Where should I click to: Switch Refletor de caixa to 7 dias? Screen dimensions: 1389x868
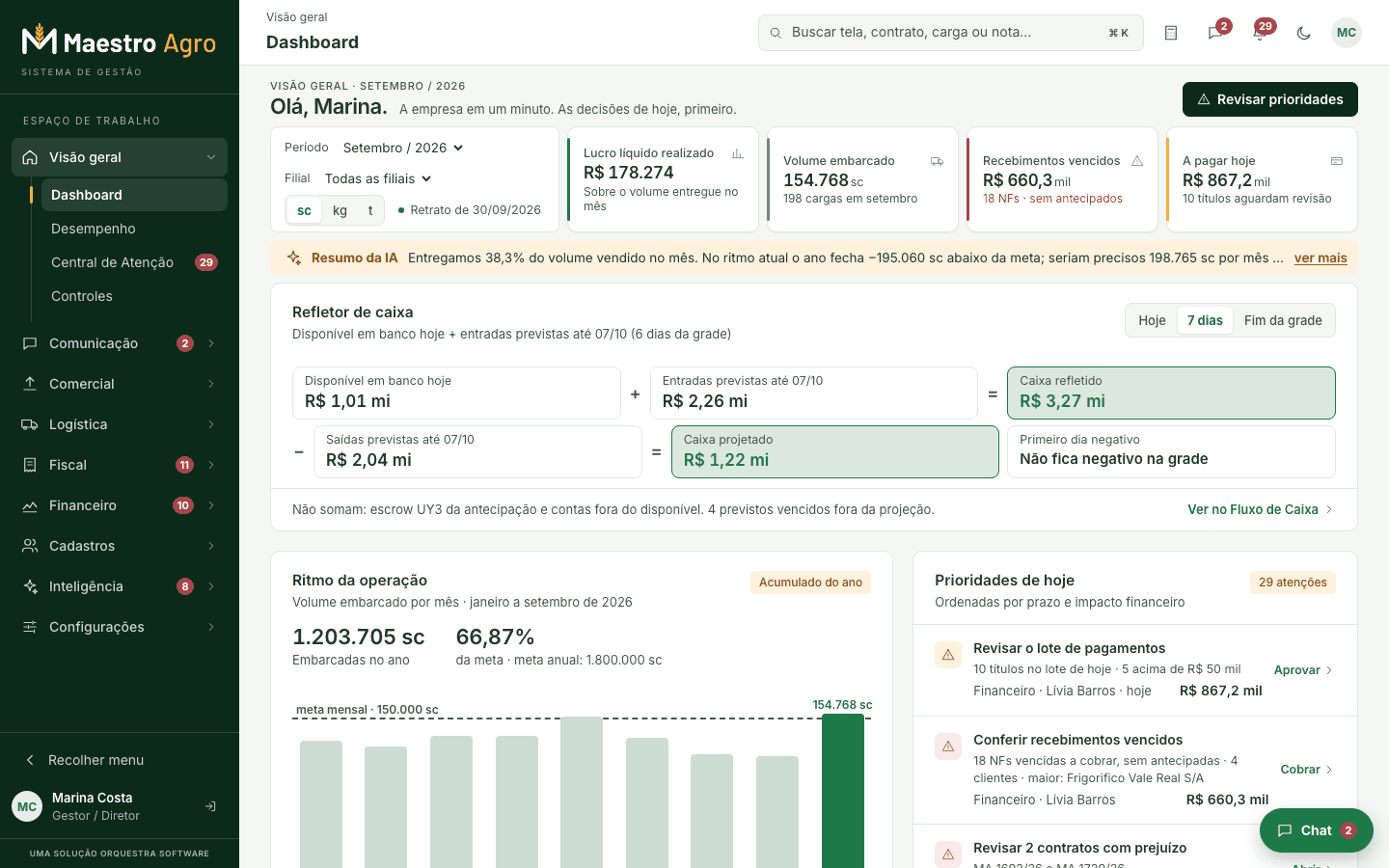click(1205, 320)
